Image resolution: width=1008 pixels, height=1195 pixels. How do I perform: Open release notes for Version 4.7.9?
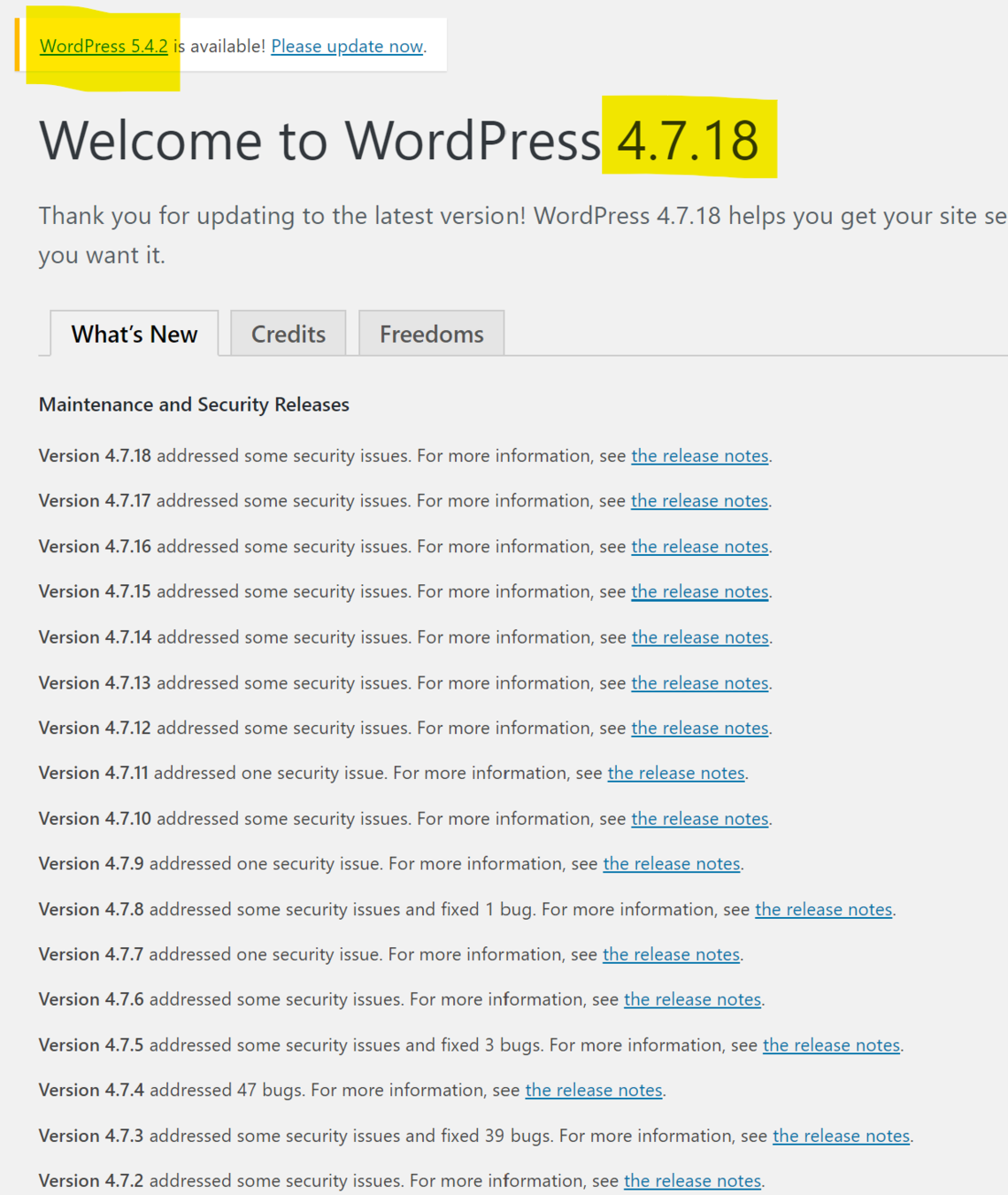[x=672, y=864]
